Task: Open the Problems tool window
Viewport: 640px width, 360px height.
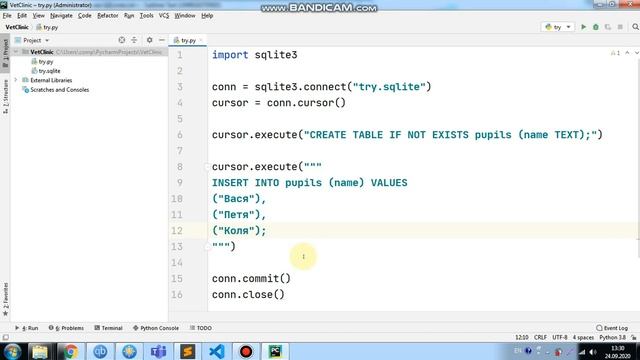Action: (x=66, y=328)
